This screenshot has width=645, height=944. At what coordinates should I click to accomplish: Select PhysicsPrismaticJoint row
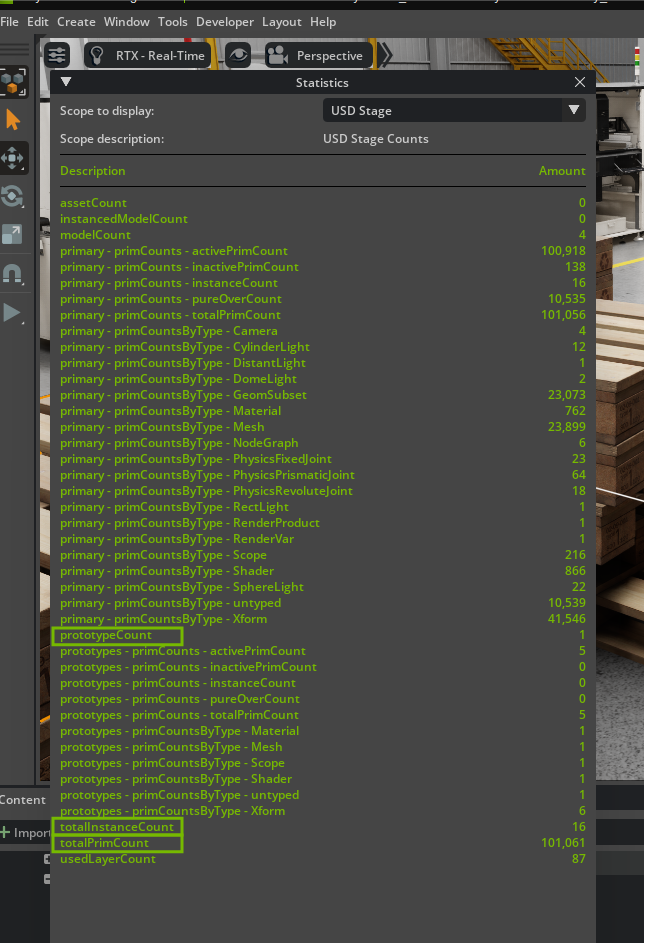(323, 475)
